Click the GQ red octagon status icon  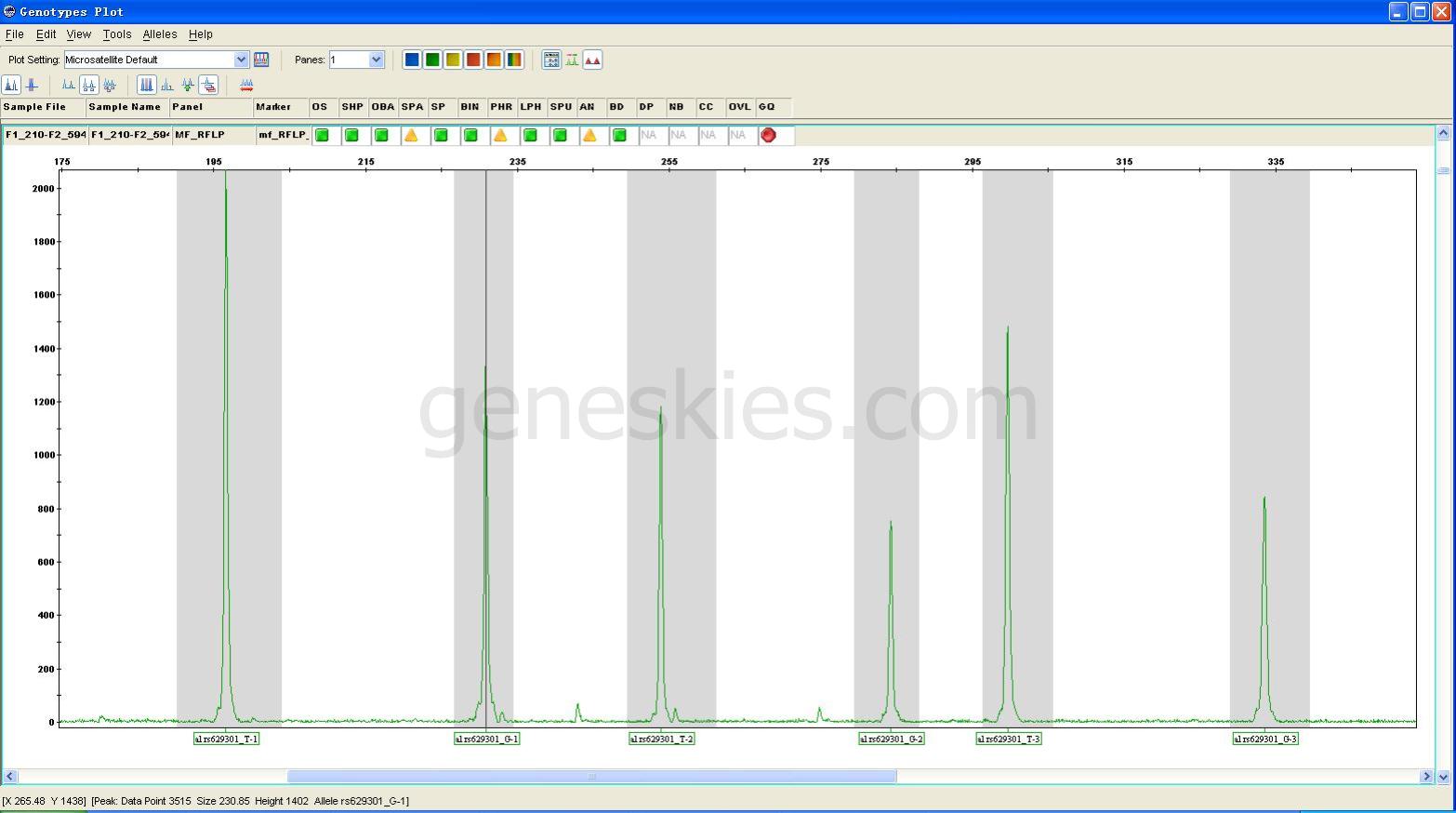tap(768, 135)
